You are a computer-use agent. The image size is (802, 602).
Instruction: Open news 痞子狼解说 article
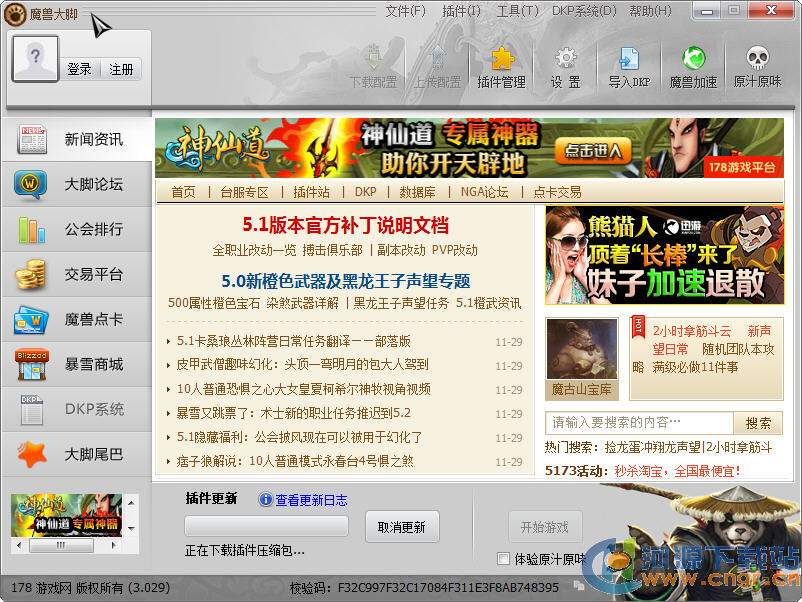click(295, 461)
